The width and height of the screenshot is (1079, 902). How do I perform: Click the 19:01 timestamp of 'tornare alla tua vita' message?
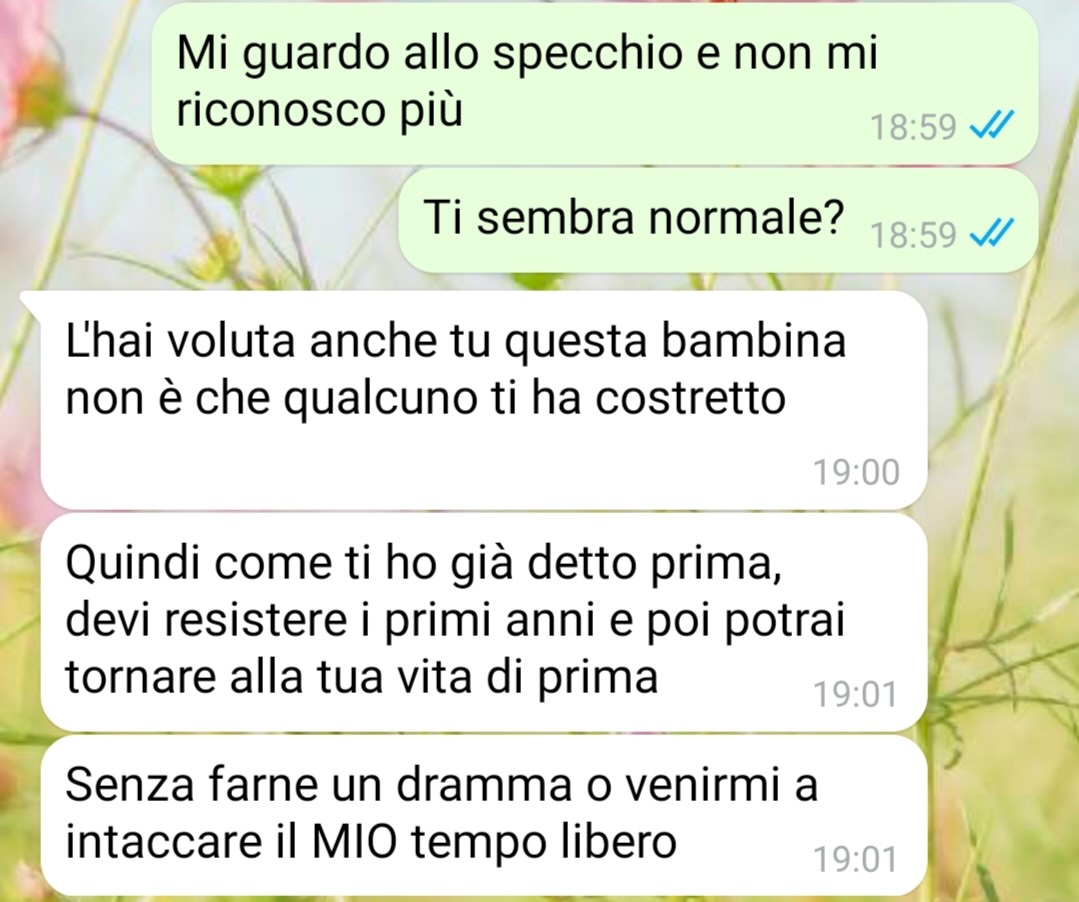coord(855,694)
